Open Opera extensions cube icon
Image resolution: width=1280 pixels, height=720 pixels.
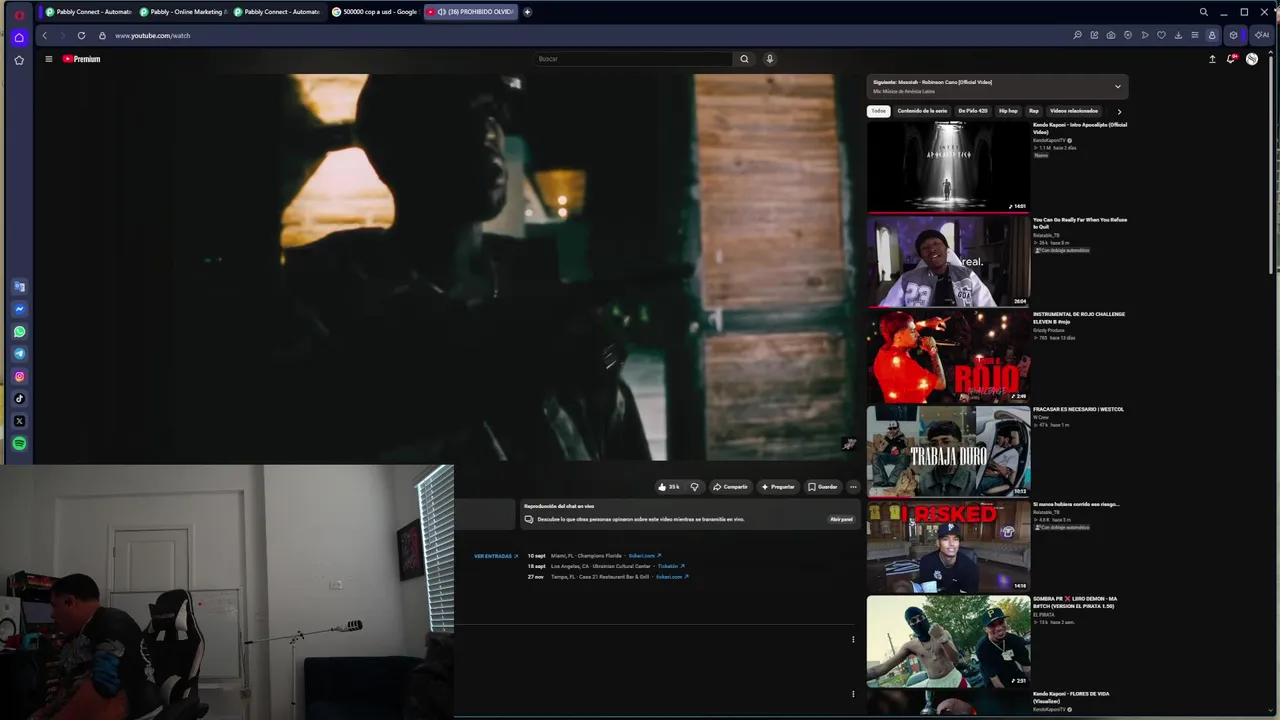(x=1233, y=35)
